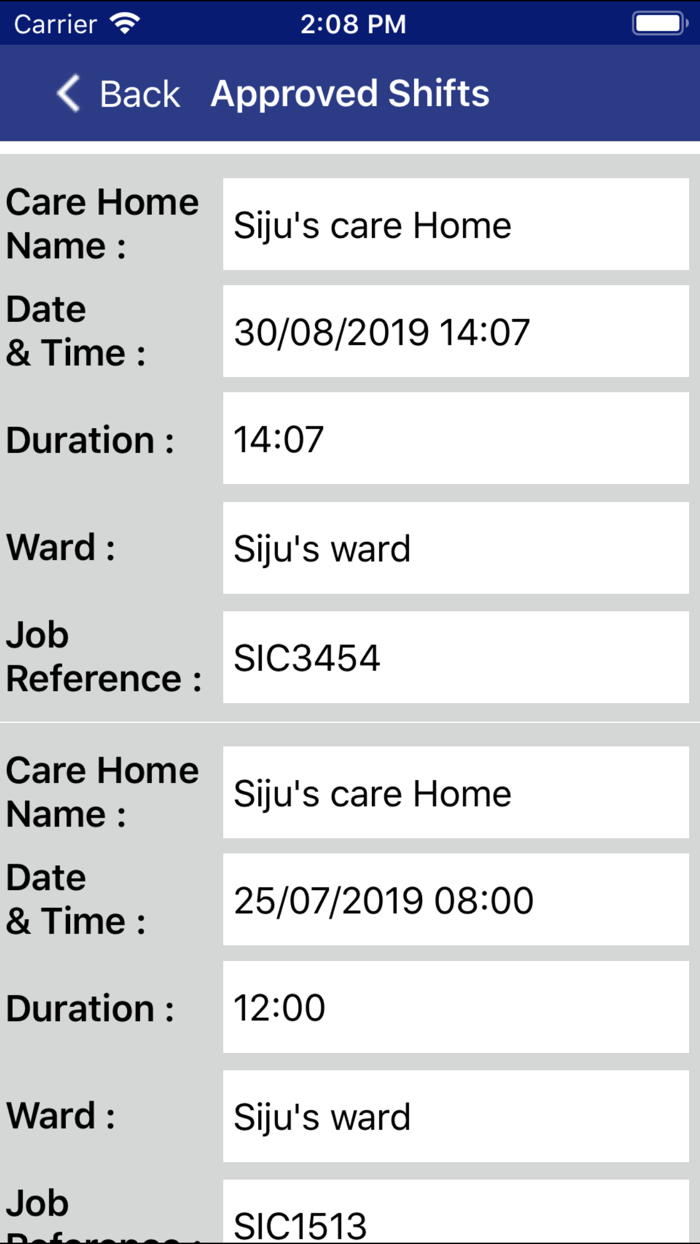Tap the back chevron arrow icon
The image size is (700, 1244).
click(68, 94)
